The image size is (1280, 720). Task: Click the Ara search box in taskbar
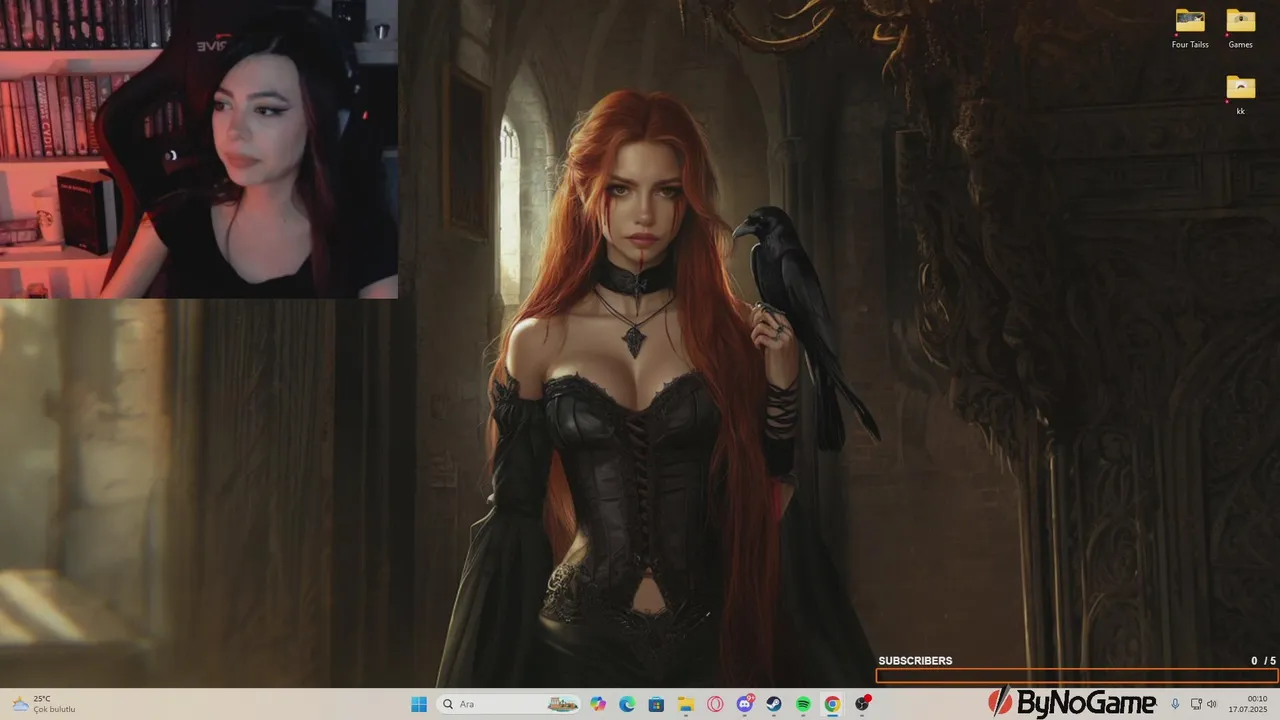click(x=510, y=704)
